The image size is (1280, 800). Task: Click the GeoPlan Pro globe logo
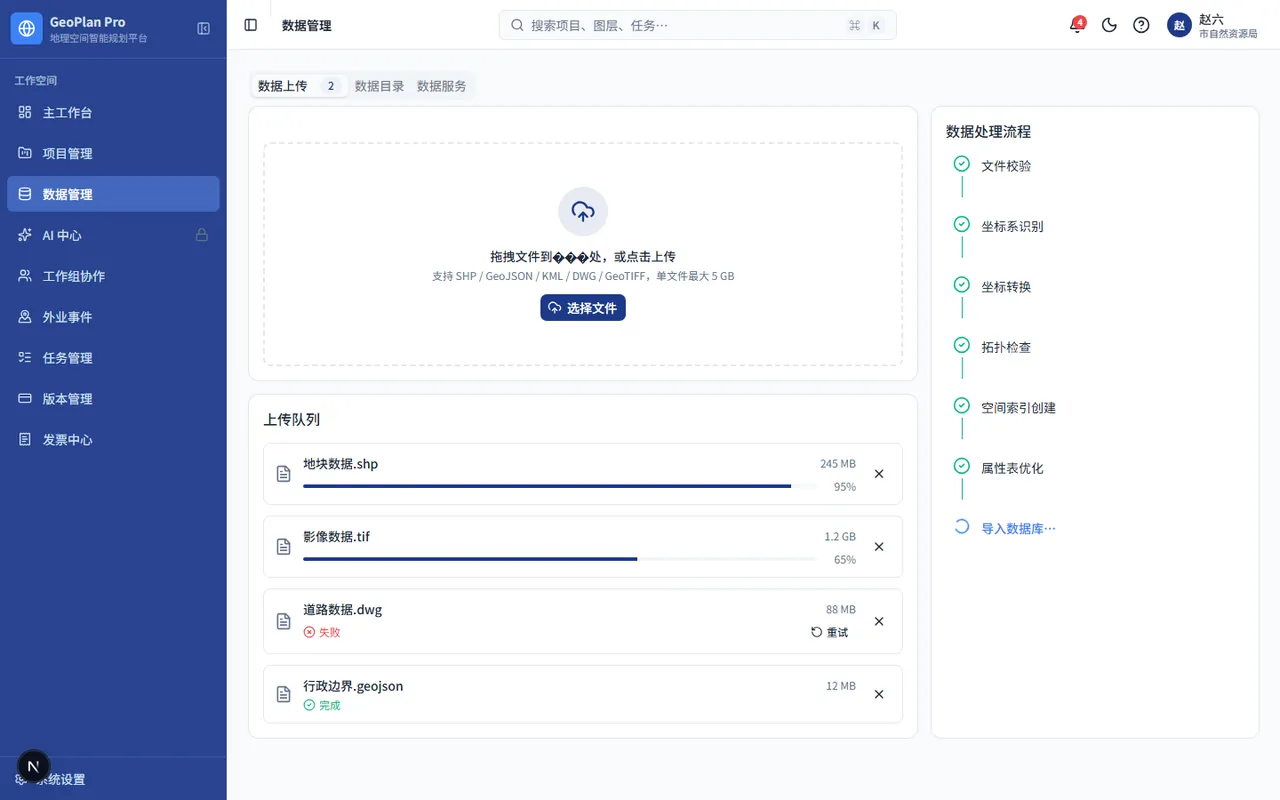[27, 29]
